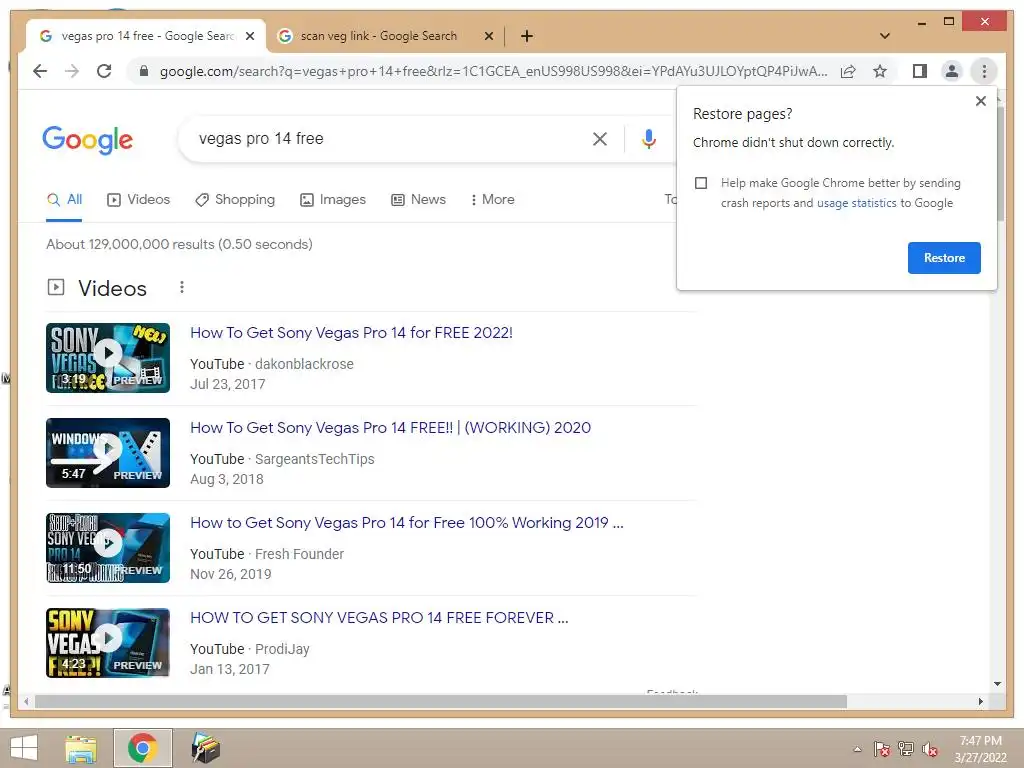Open WinRAR icon in taskbar
The height and width of the screenshot is (768, 1024).
[x=206, y=748]
